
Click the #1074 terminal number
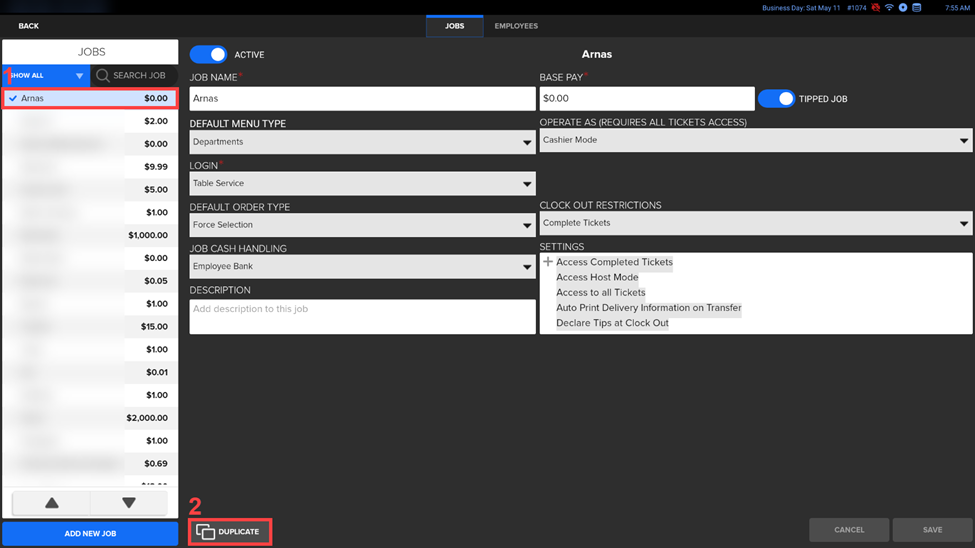point(856,8)
